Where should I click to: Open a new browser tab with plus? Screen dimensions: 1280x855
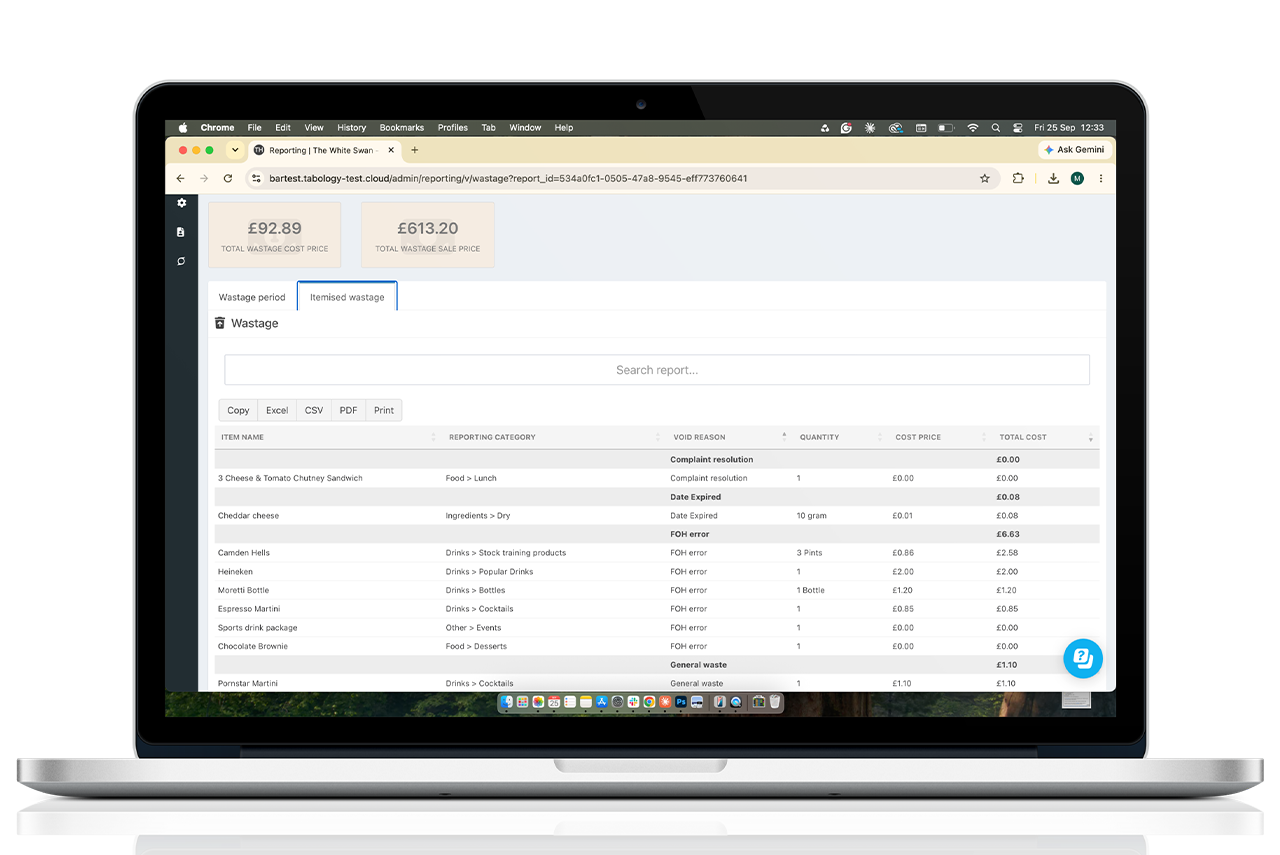pyautogui.click(x=415, y=150)
